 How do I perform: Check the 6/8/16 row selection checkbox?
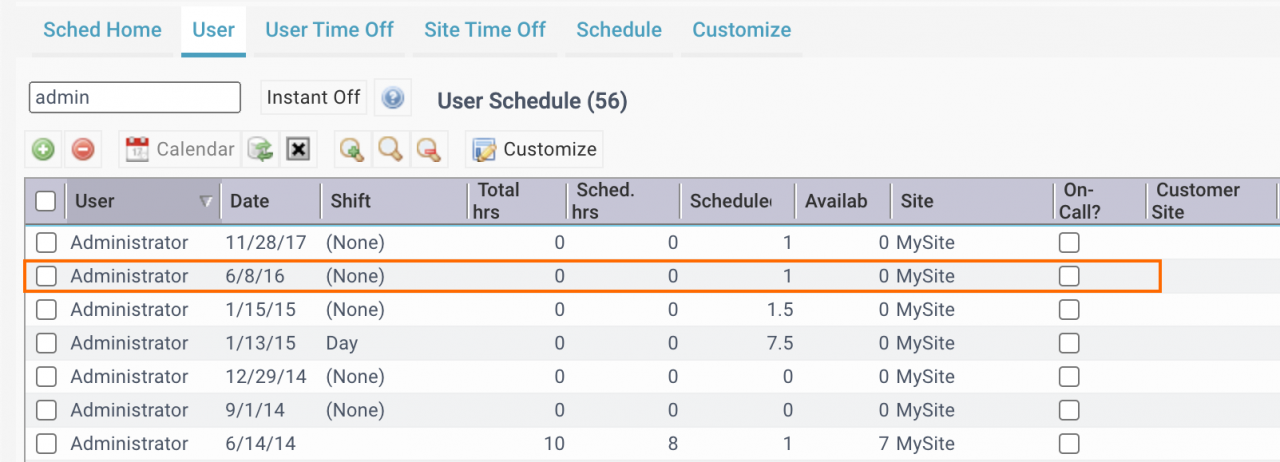point(46,276)
